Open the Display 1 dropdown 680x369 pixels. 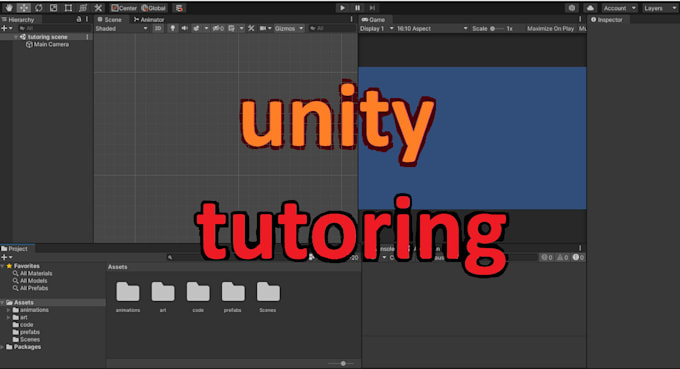pyautogui.click(x=376, y=28)
